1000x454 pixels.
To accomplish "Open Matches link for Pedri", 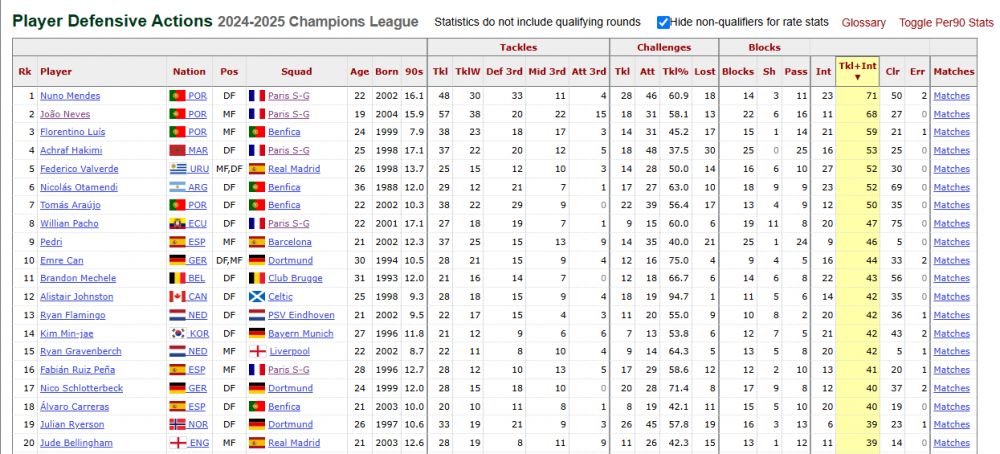I will [952, 242].
